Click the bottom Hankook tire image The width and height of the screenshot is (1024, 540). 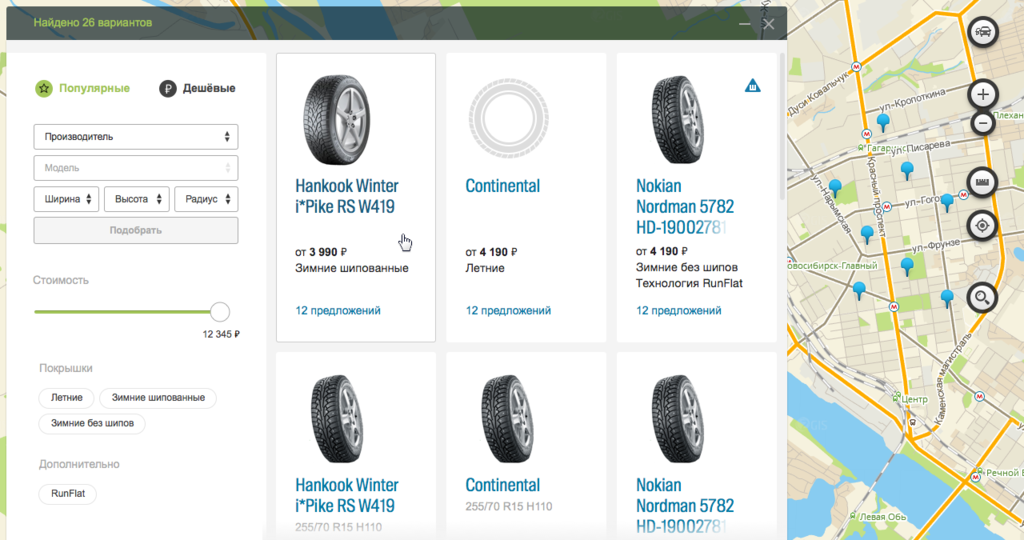coord(336,419)
